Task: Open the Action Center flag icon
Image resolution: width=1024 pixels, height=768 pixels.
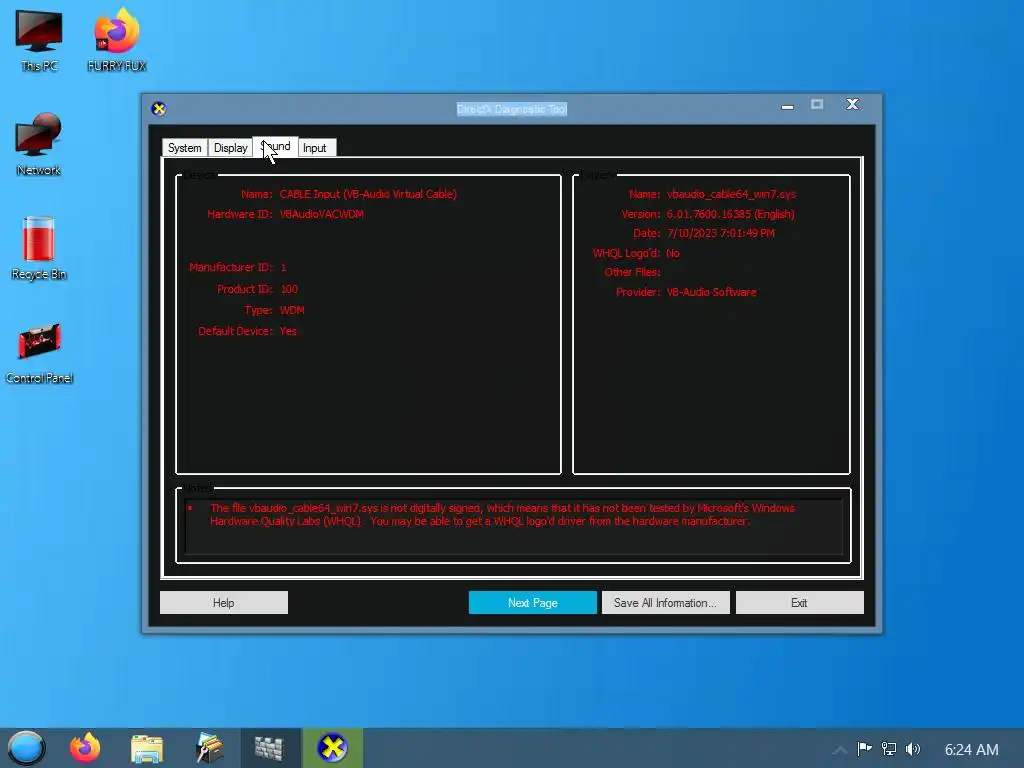Action: coord(865,748)
